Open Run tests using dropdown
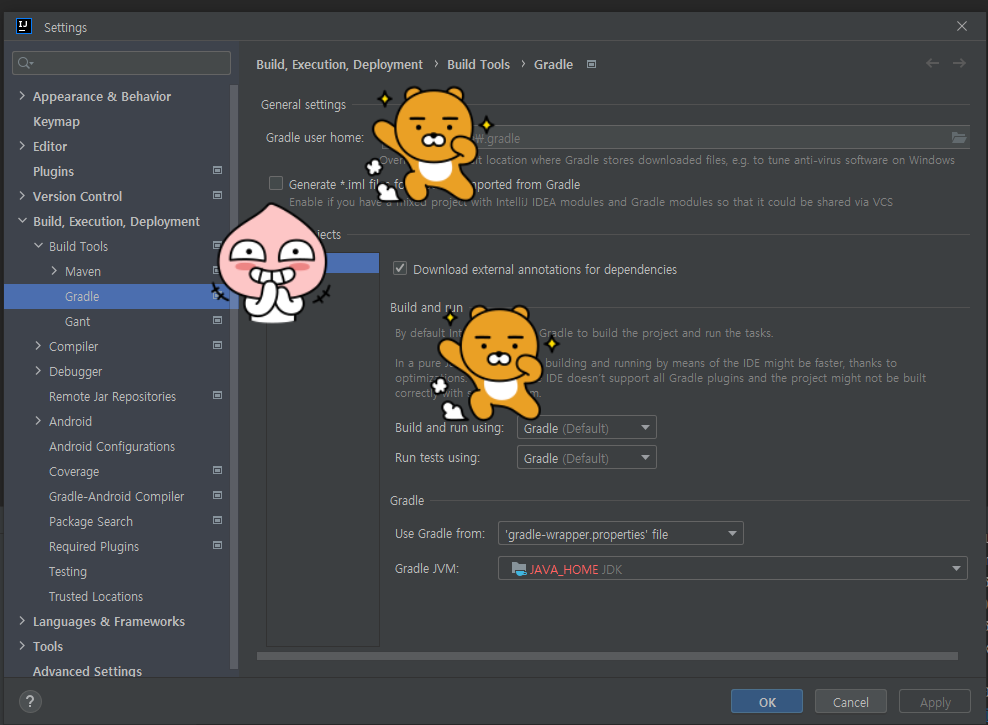The width and height of the screenshot is (988, 725). [x=587, y=458]
